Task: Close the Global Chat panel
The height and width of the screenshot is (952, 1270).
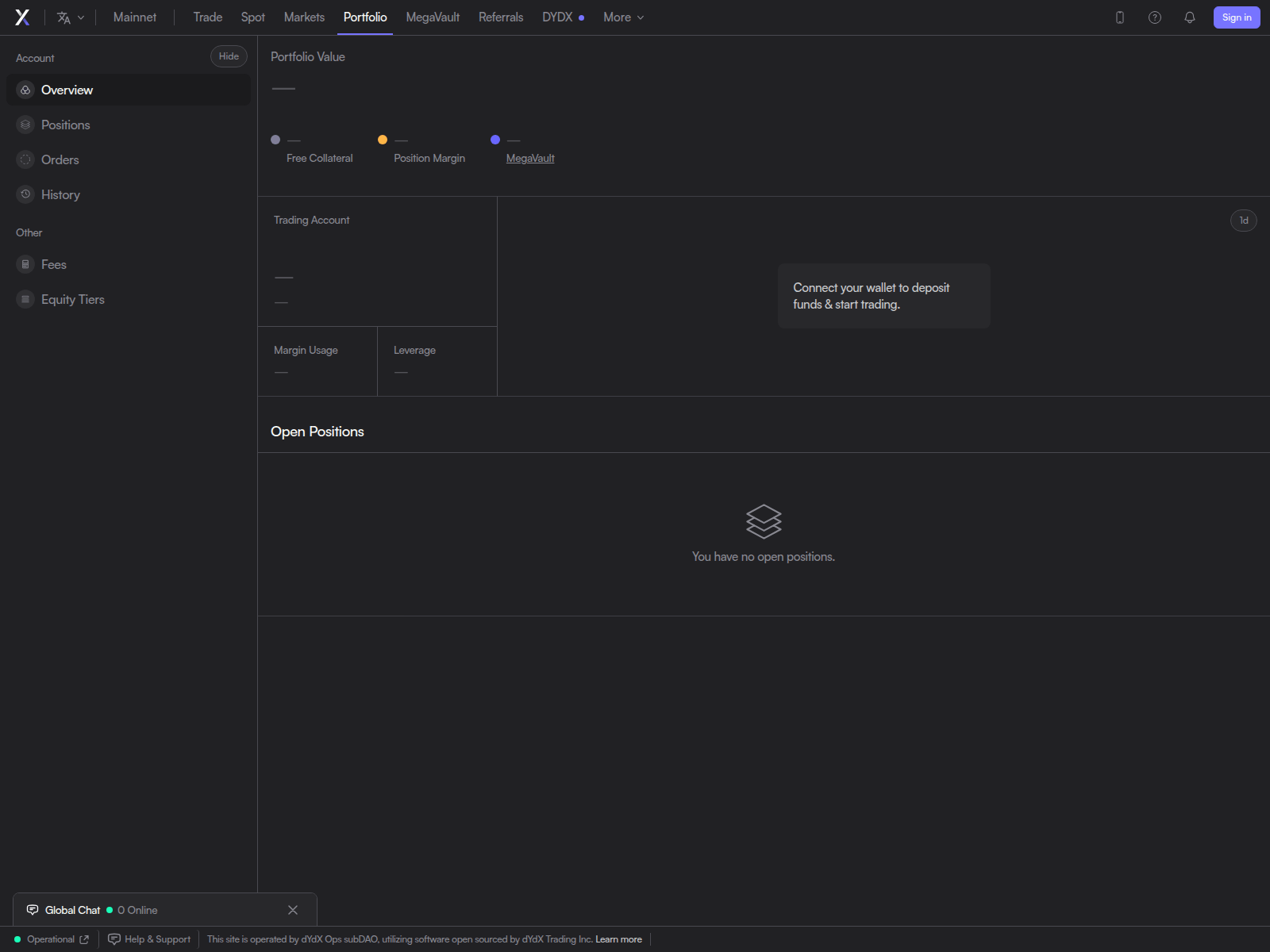Action: tap(293, 910)
